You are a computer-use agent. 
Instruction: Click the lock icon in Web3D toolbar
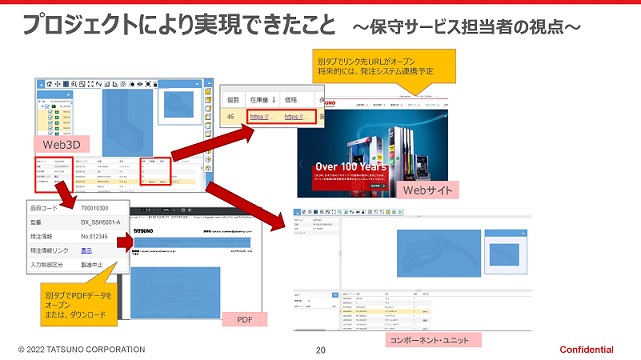155,84
